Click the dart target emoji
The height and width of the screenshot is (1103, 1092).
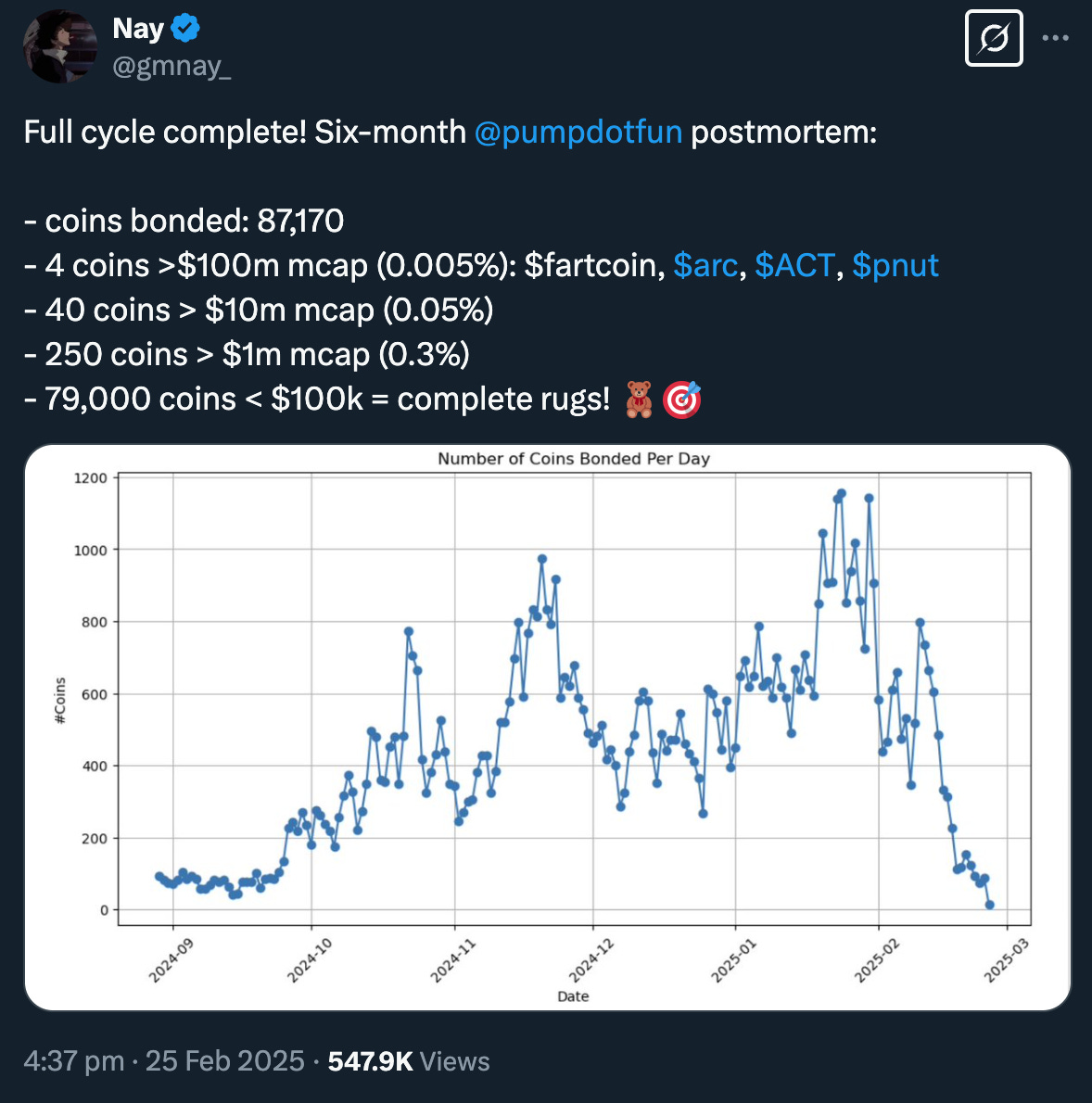point(682,399)
